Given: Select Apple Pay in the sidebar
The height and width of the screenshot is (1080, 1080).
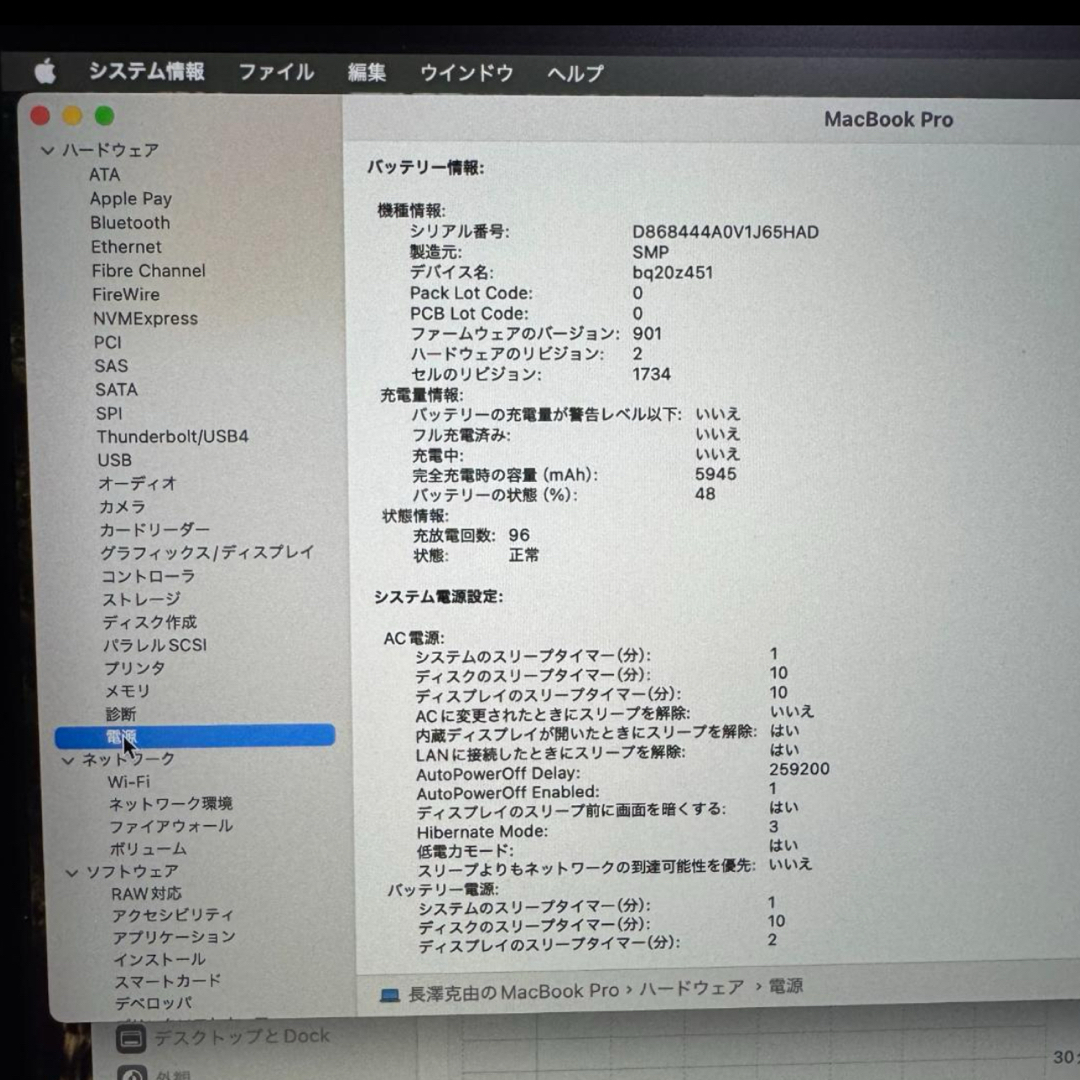Looking at the screenshot, I should pos(131,199).
